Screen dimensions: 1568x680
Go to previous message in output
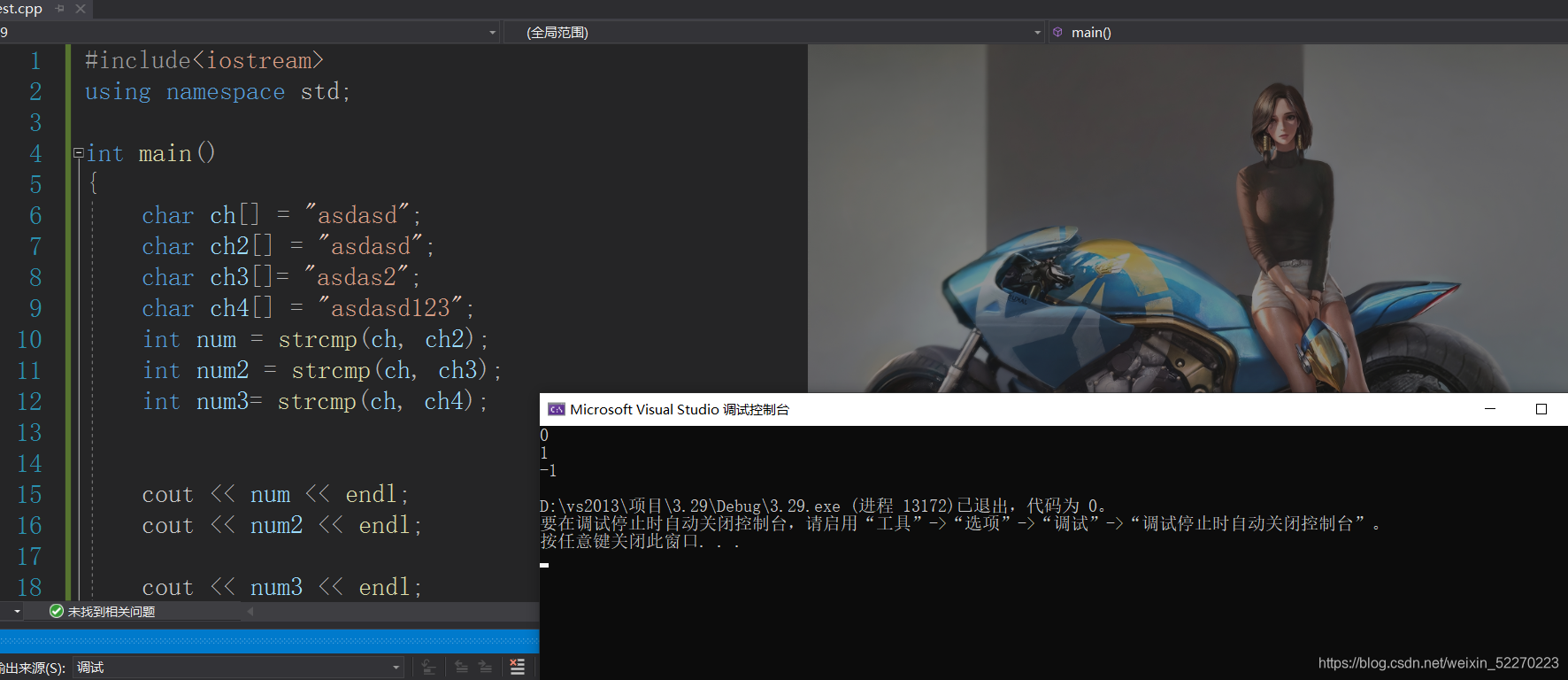(x=461, y=668)
